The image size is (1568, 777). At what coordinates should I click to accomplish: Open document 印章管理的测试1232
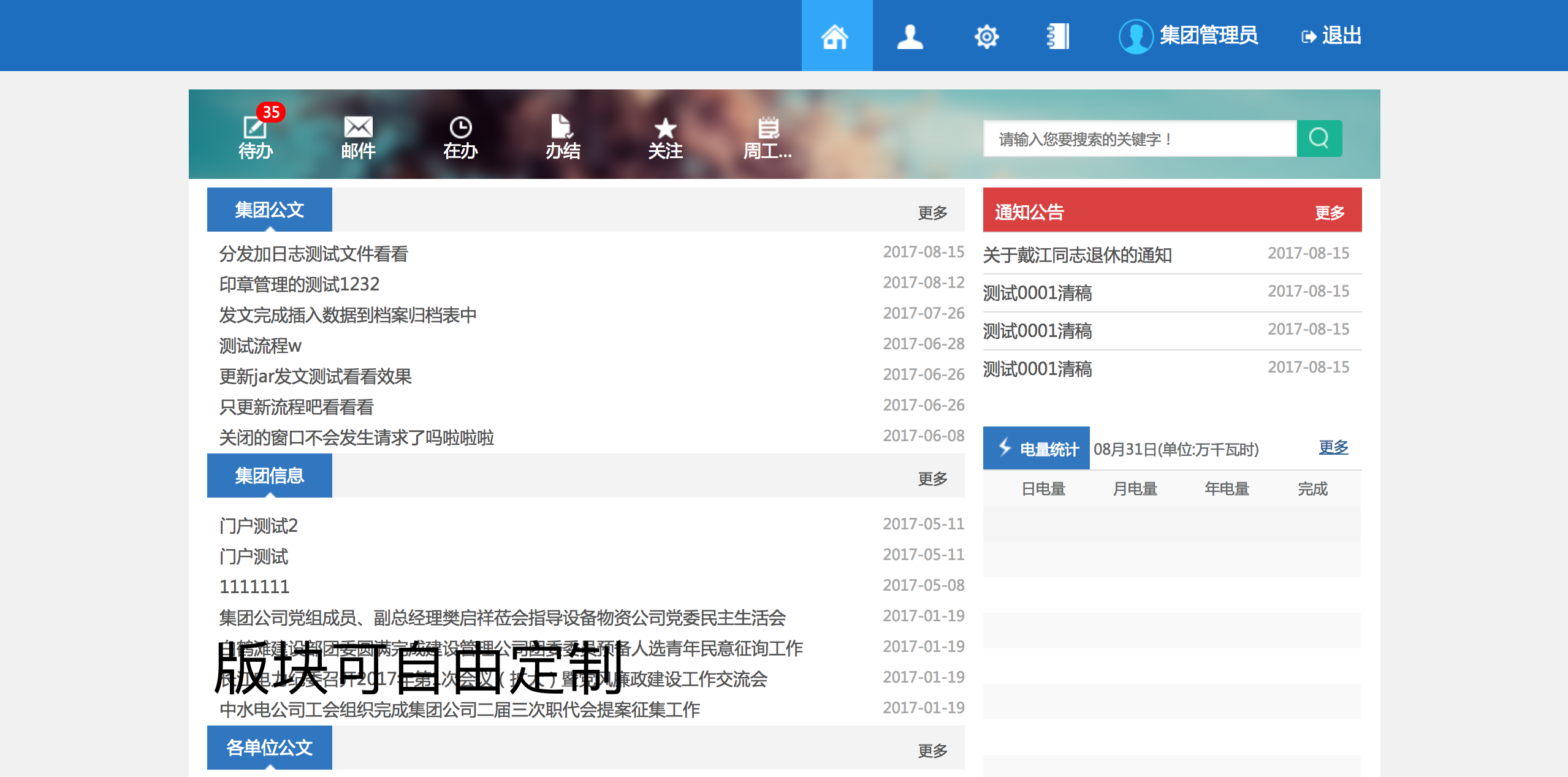click(x=299, y=284)
